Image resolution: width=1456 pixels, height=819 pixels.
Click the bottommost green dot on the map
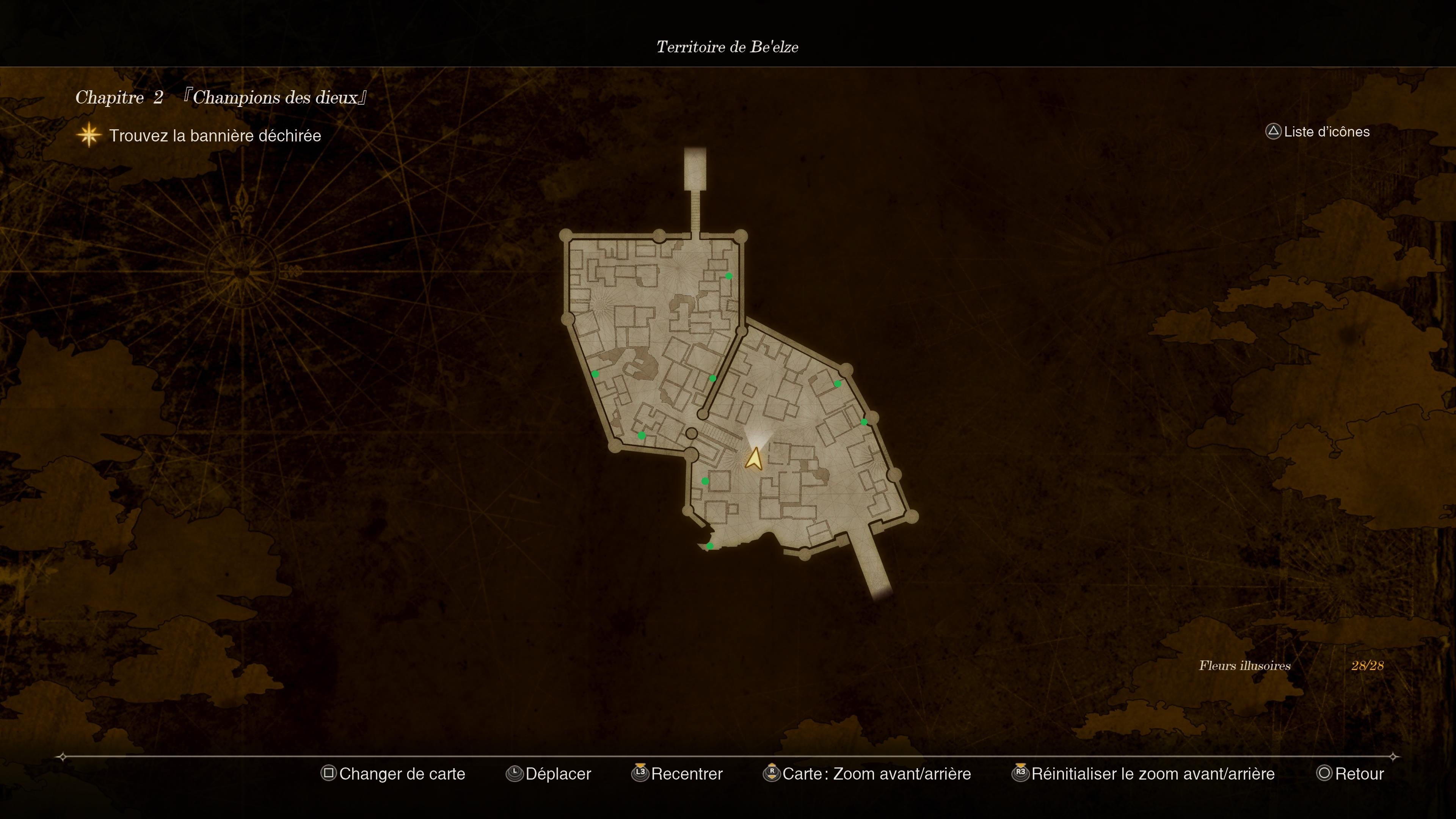[x=710, y=546]
